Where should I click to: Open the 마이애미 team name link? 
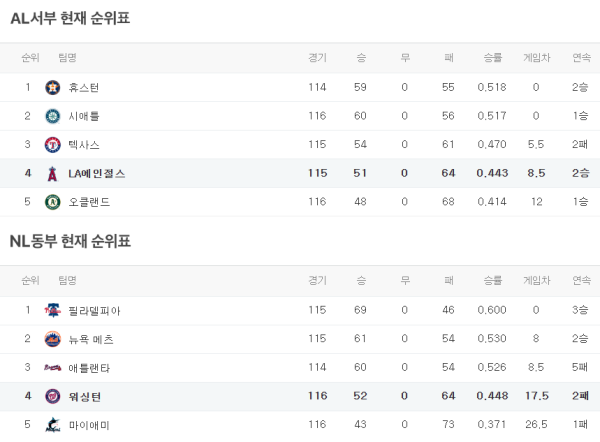click(88, 425)
